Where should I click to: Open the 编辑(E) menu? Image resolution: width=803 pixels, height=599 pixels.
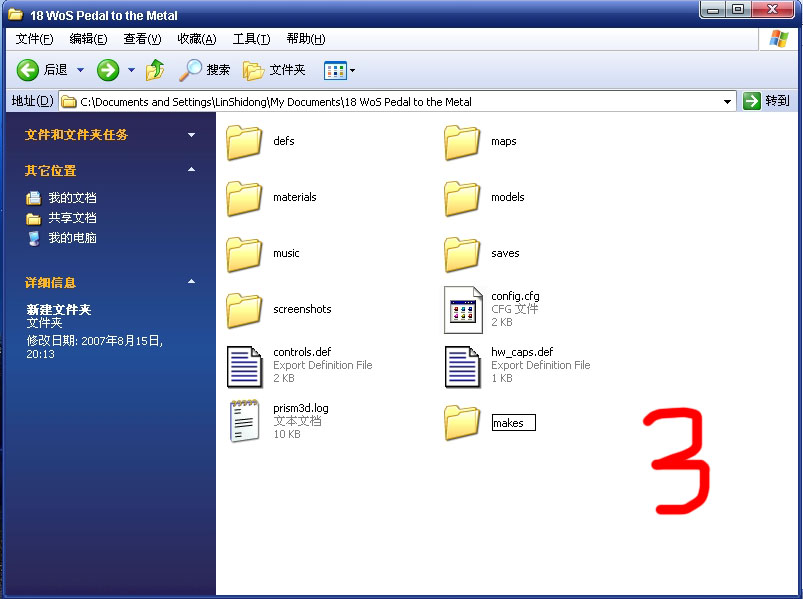[x=88, y=39]
